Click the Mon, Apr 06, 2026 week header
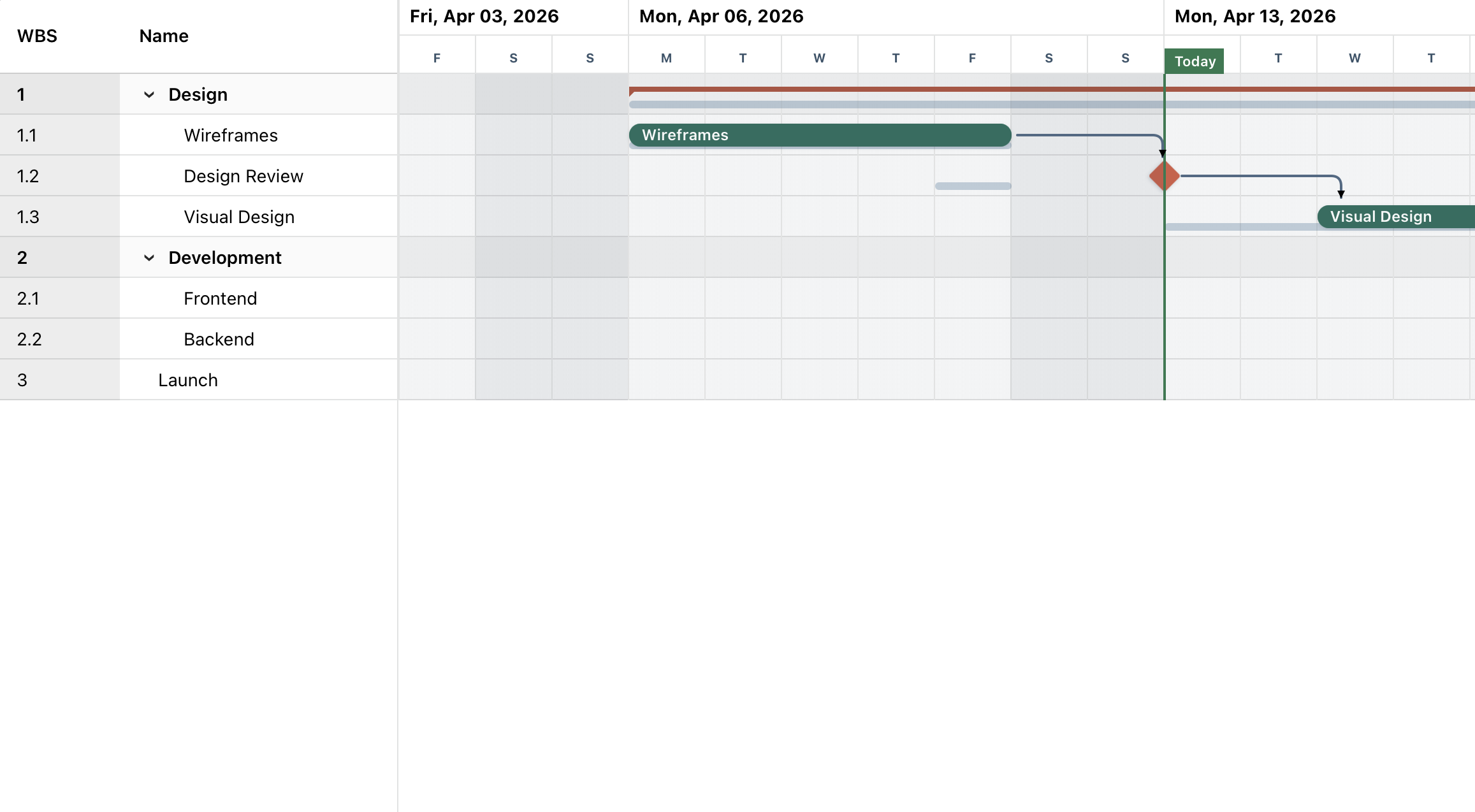This screenshot has width=1475, height=812. (896, 17)
